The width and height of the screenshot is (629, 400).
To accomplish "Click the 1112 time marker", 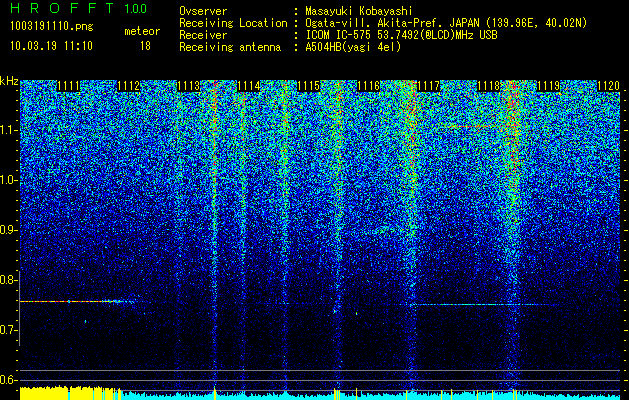I will pyautogui.click(x=128, y=86).
